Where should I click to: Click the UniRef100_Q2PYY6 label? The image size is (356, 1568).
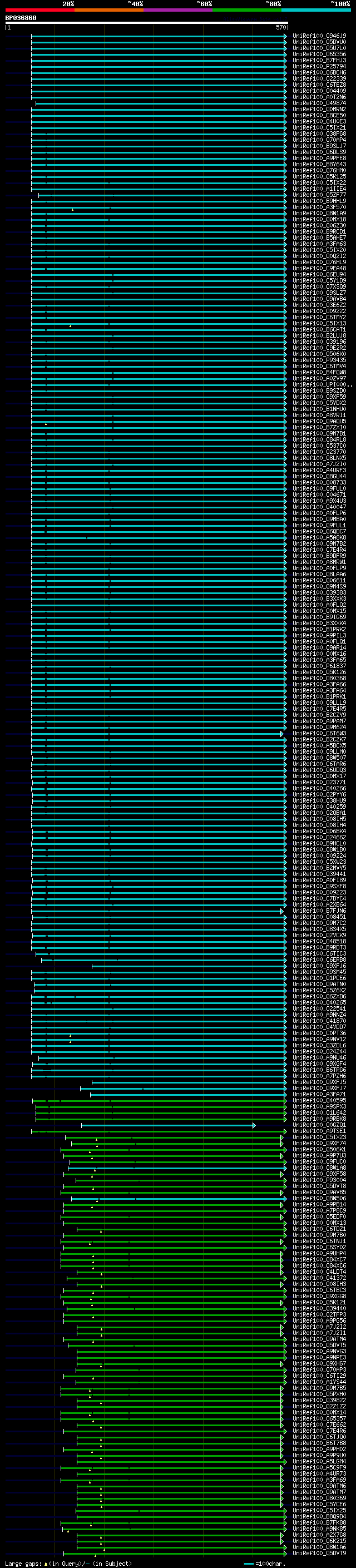click(x=319, y=795)
